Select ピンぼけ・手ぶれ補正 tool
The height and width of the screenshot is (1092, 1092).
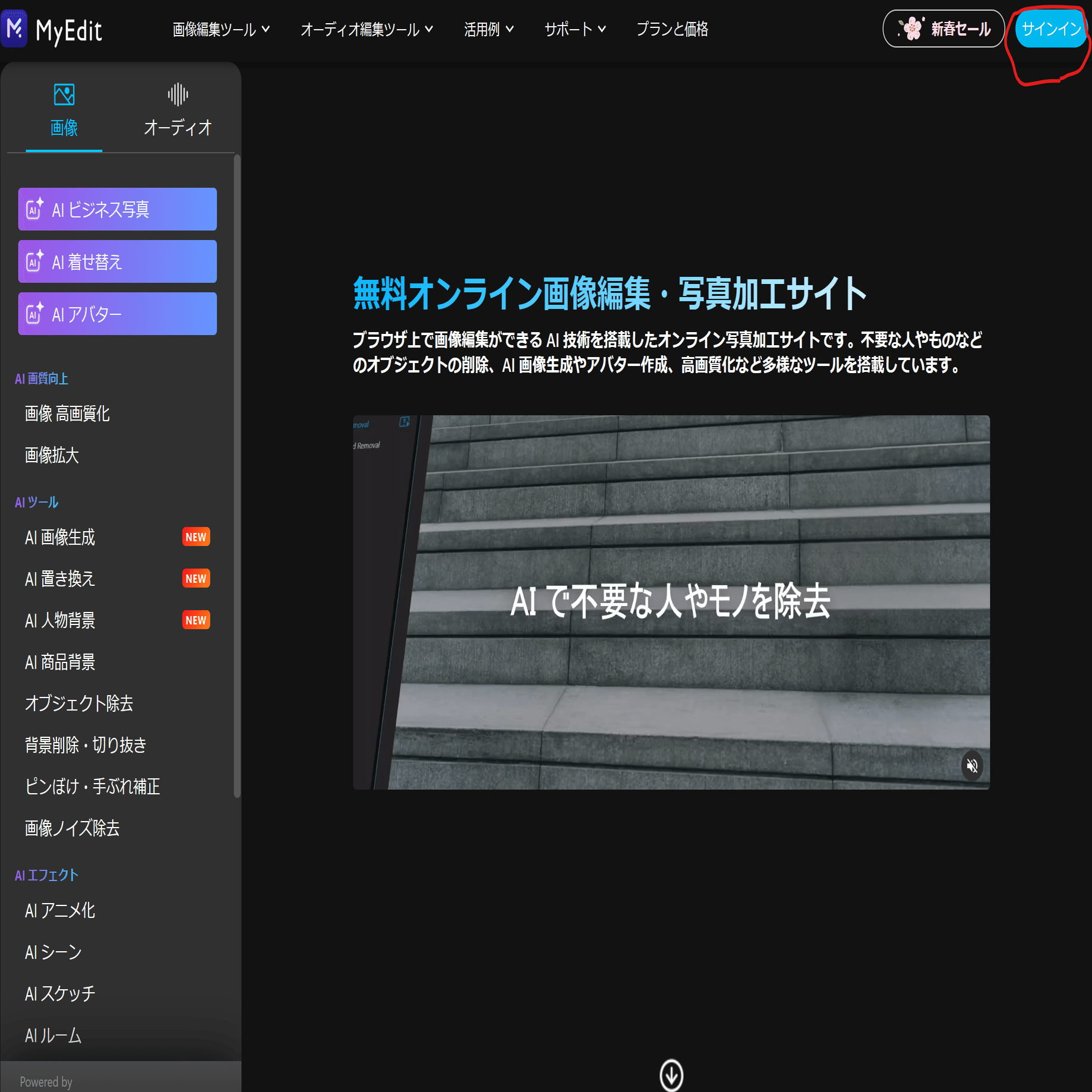(92, 787)
